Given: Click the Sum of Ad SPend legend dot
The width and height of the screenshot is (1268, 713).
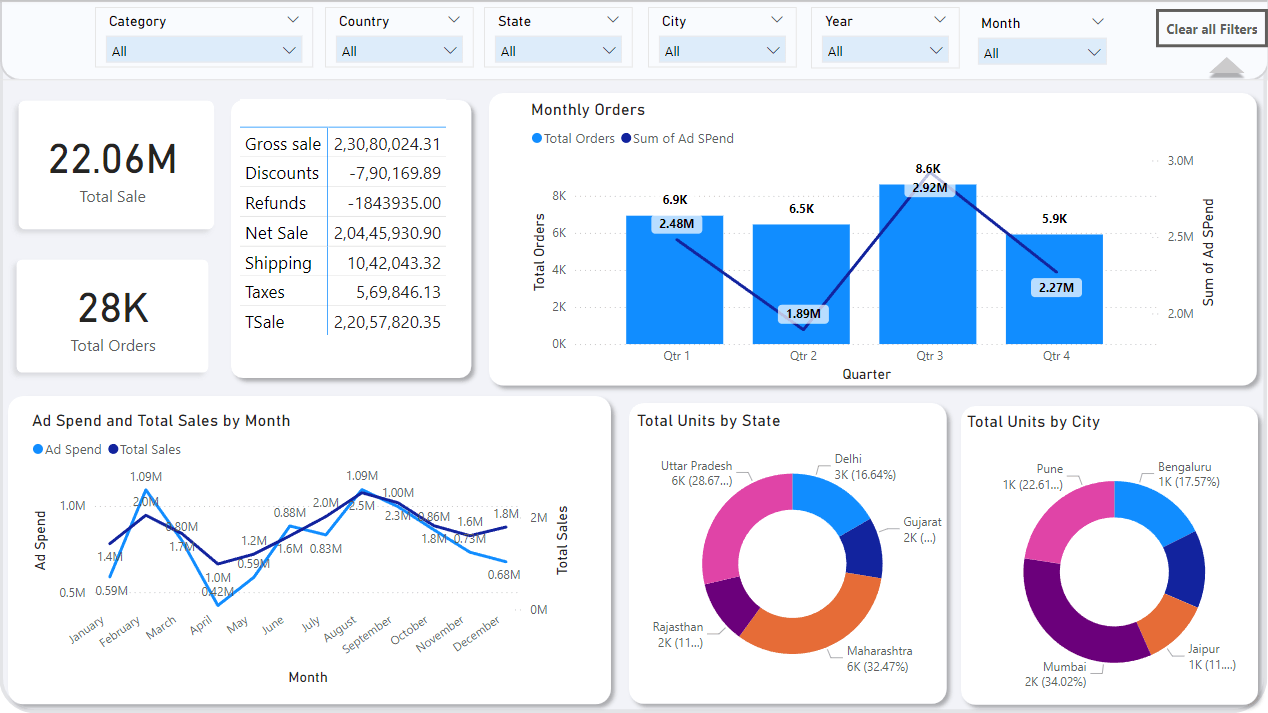Looking at the screenshot, I should click(x=624, y=139).
